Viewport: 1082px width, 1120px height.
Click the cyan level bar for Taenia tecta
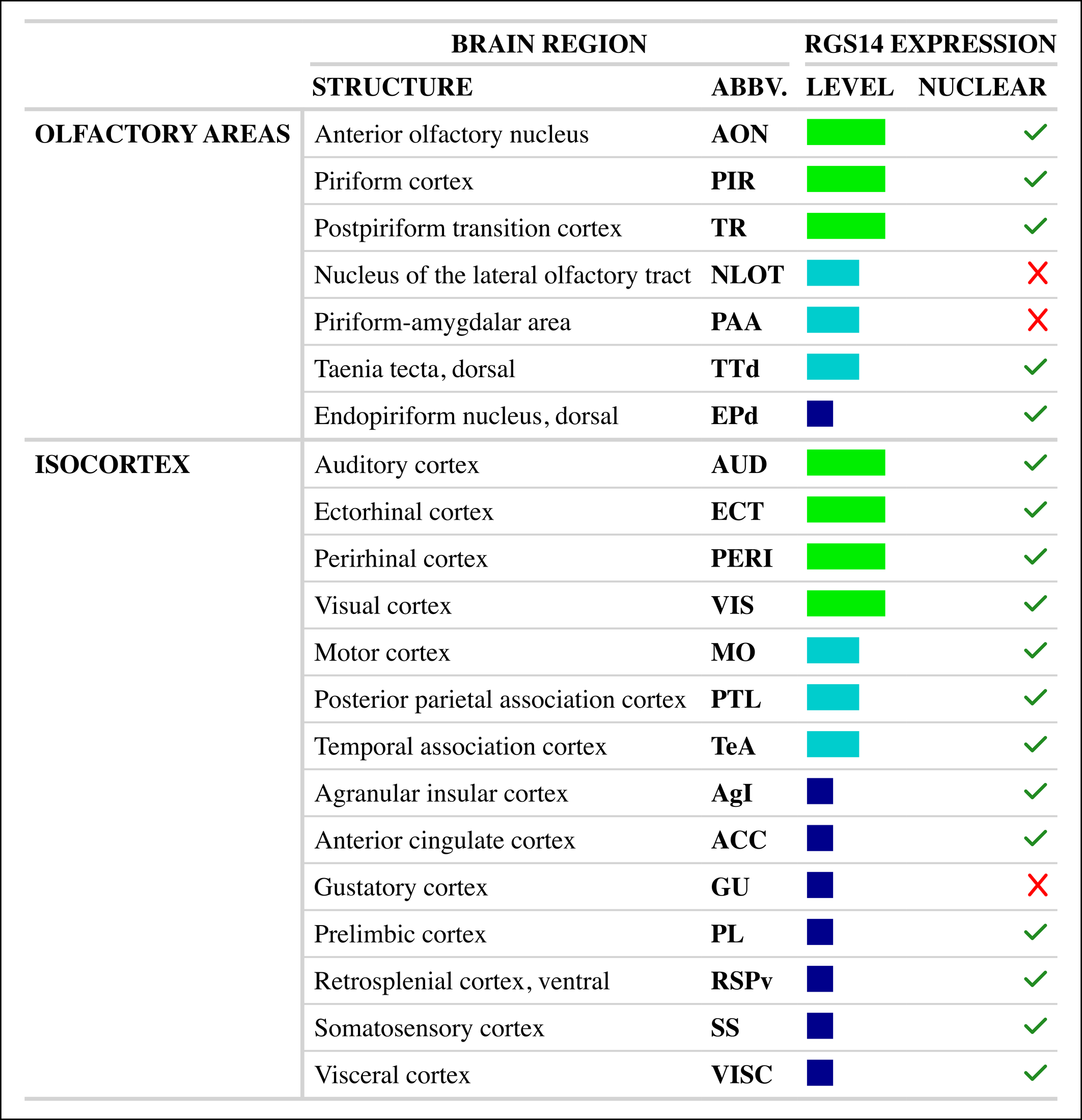(x=832, y=367)
